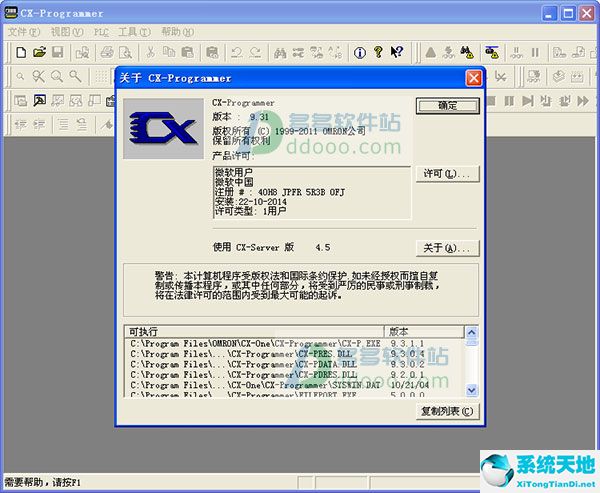Click the Save floppy disk icon
This screenshot has width=600, height=493.
pos(57,52)
